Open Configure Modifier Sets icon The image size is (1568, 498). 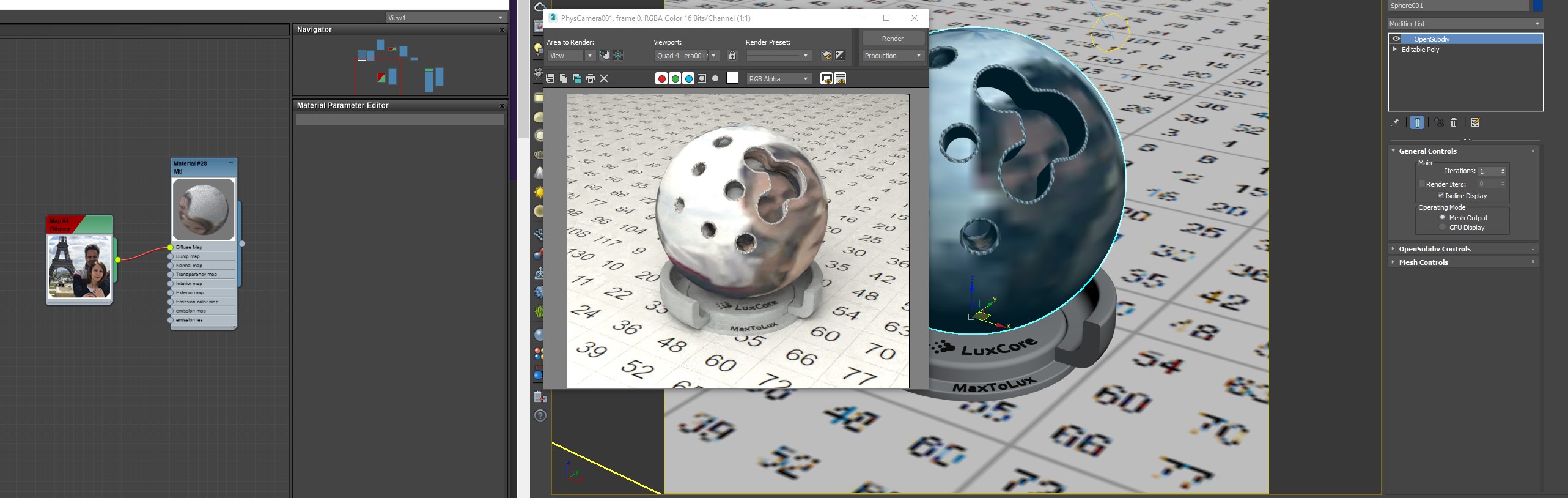[x=1475, y=123]
